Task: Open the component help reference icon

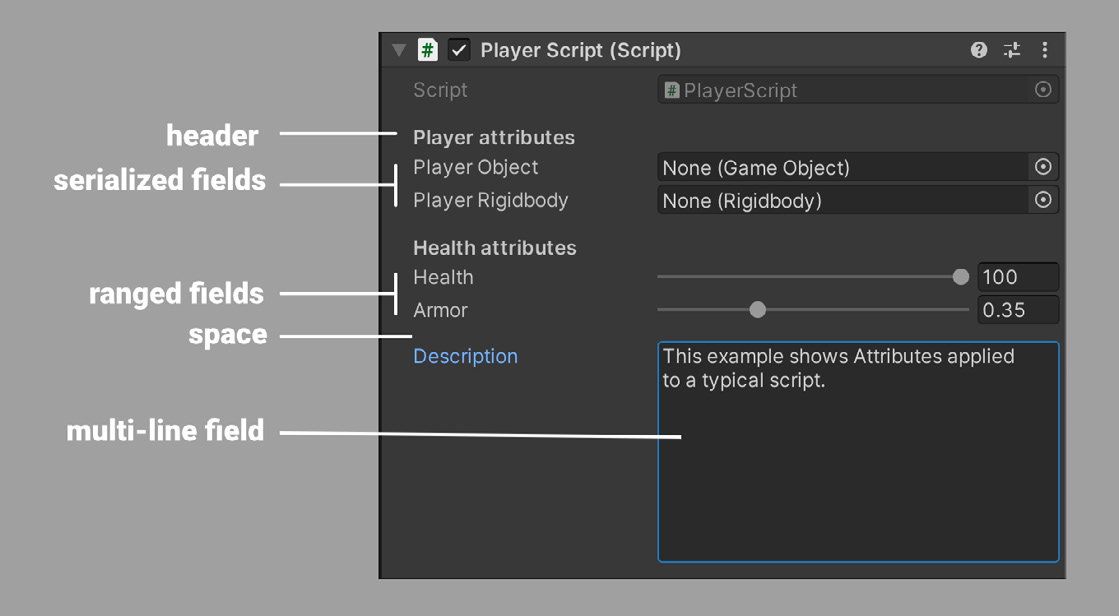Action: tap(978, 49)
